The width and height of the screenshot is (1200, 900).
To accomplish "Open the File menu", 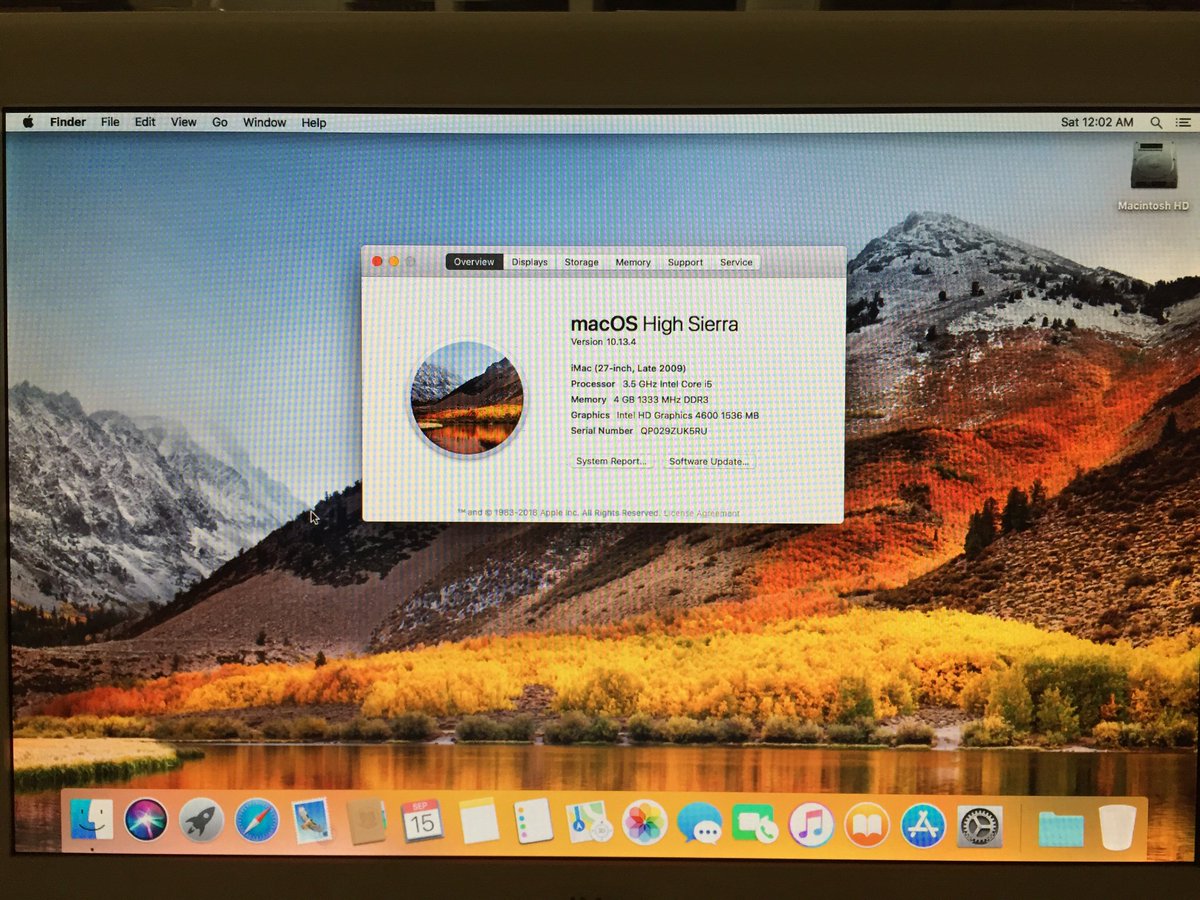I will [110, 122].
